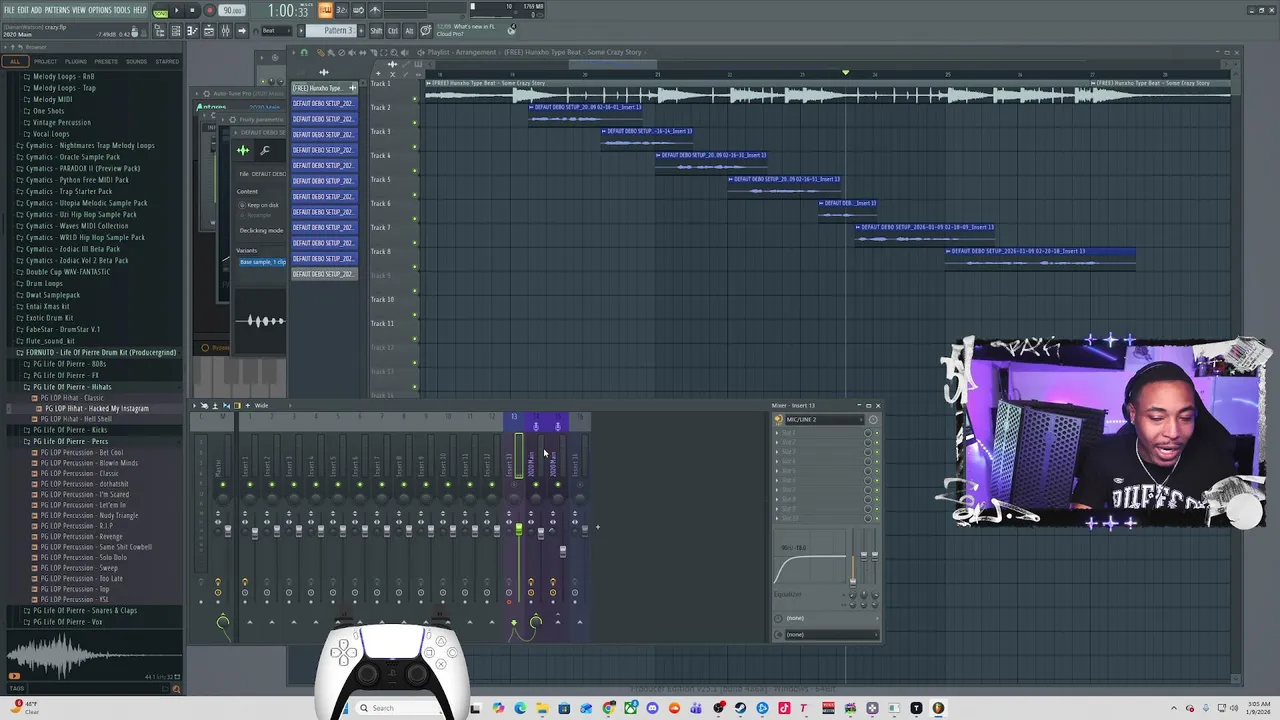Mute Track 2 in the playlist
The image size is (1280, 720).
415,124
